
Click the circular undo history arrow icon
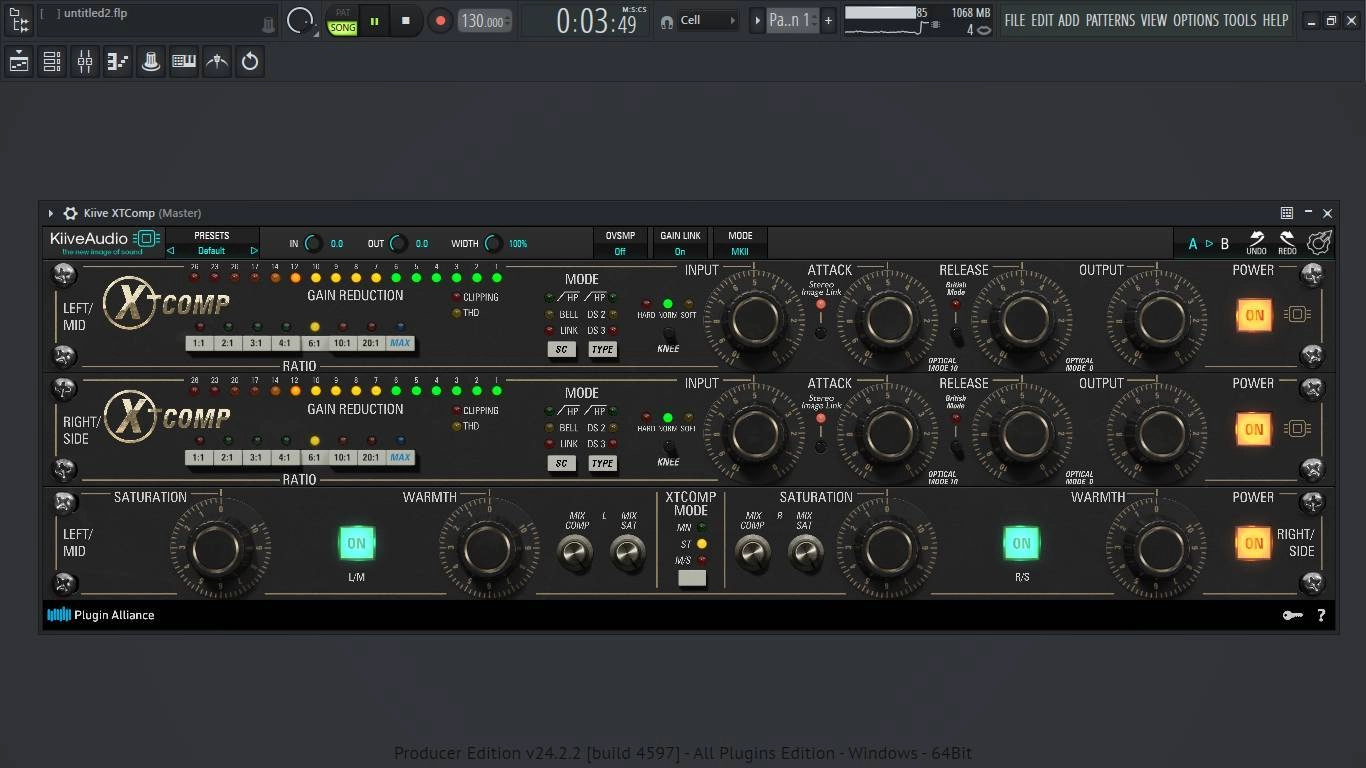tap(250, 62)
